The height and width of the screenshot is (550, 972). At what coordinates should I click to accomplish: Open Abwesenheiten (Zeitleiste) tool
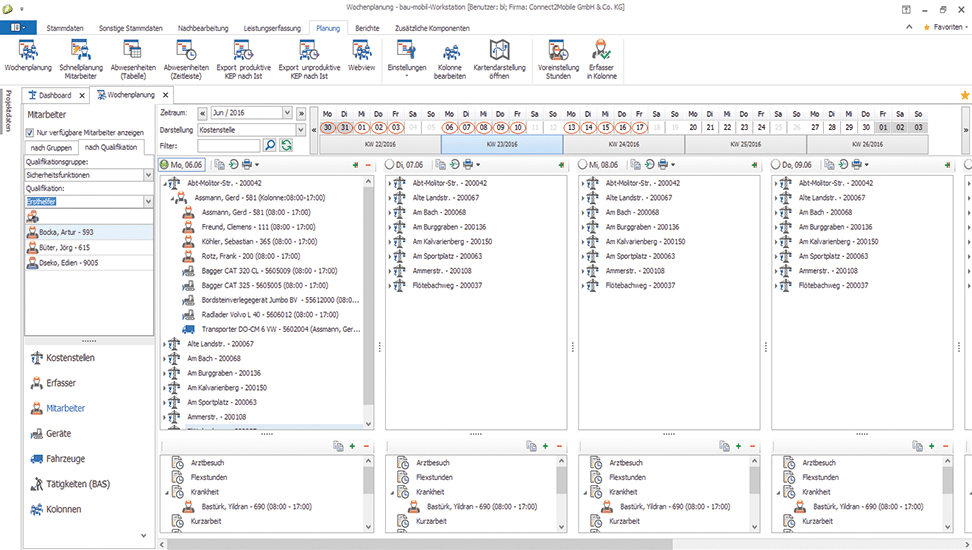185,50
